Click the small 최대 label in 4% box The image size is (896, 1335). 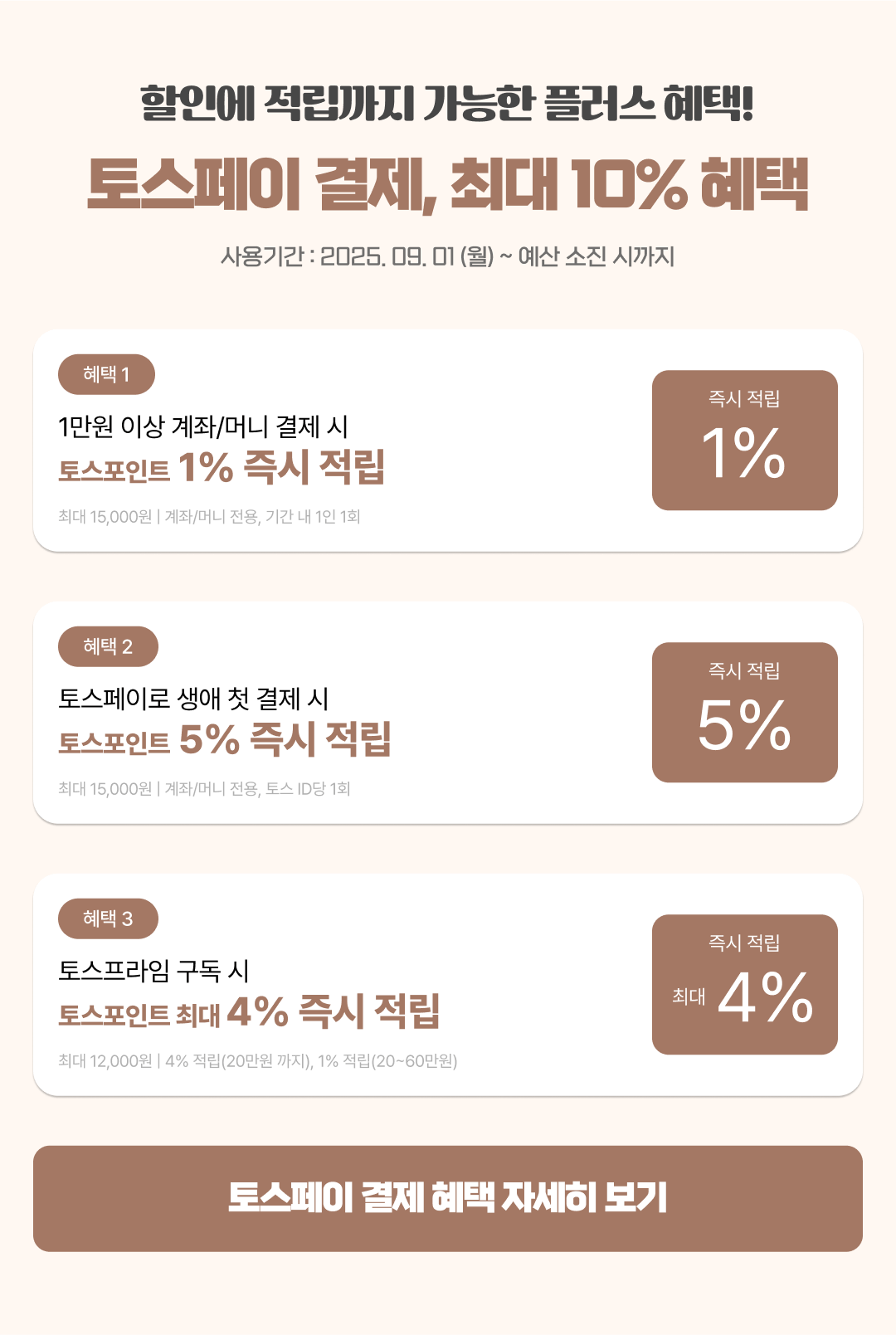coord(689,996)
